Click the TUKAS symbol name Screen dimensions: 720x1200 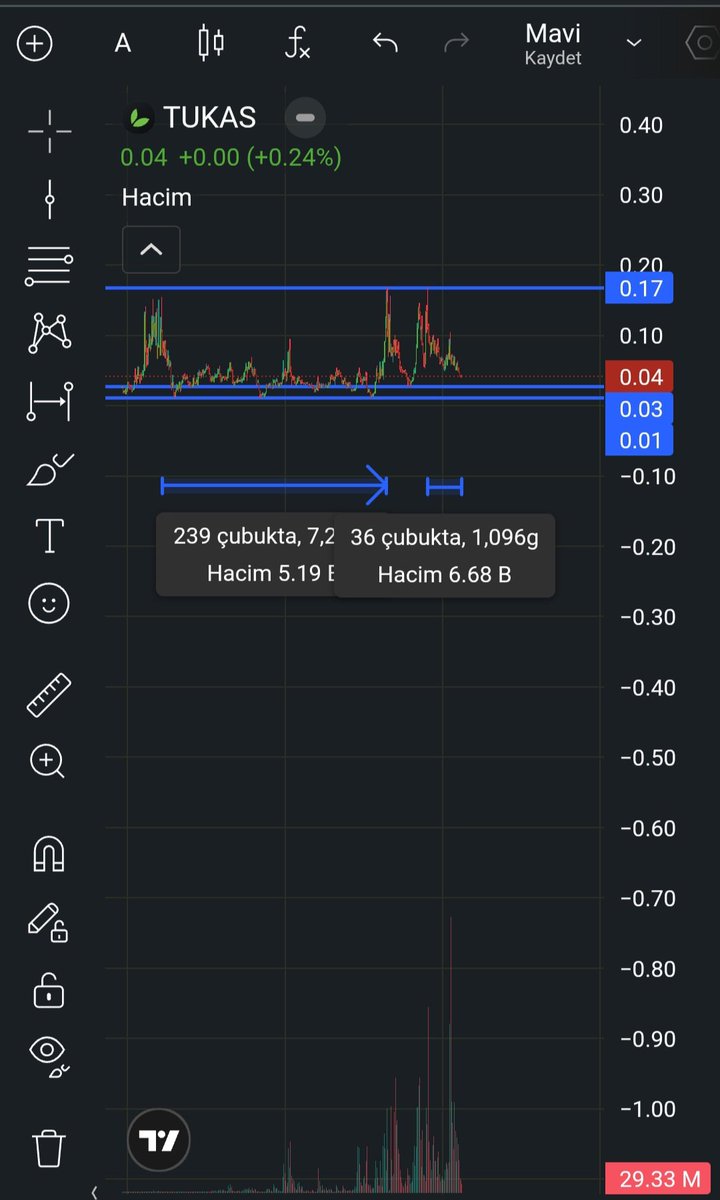(210, 118)
